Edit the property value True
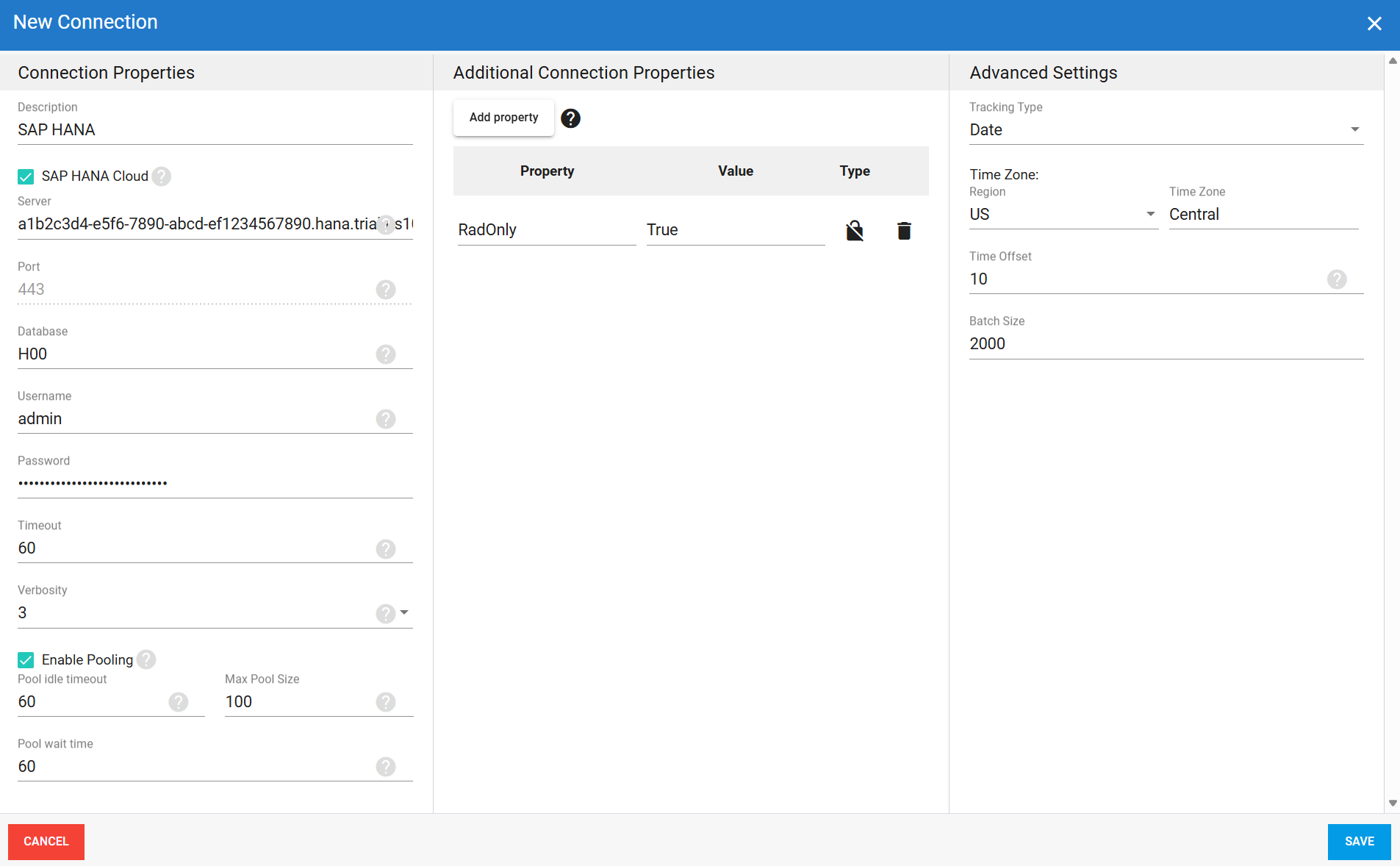Image resolution: width=1400 pixels, height=866 pixels. (736, 230)
